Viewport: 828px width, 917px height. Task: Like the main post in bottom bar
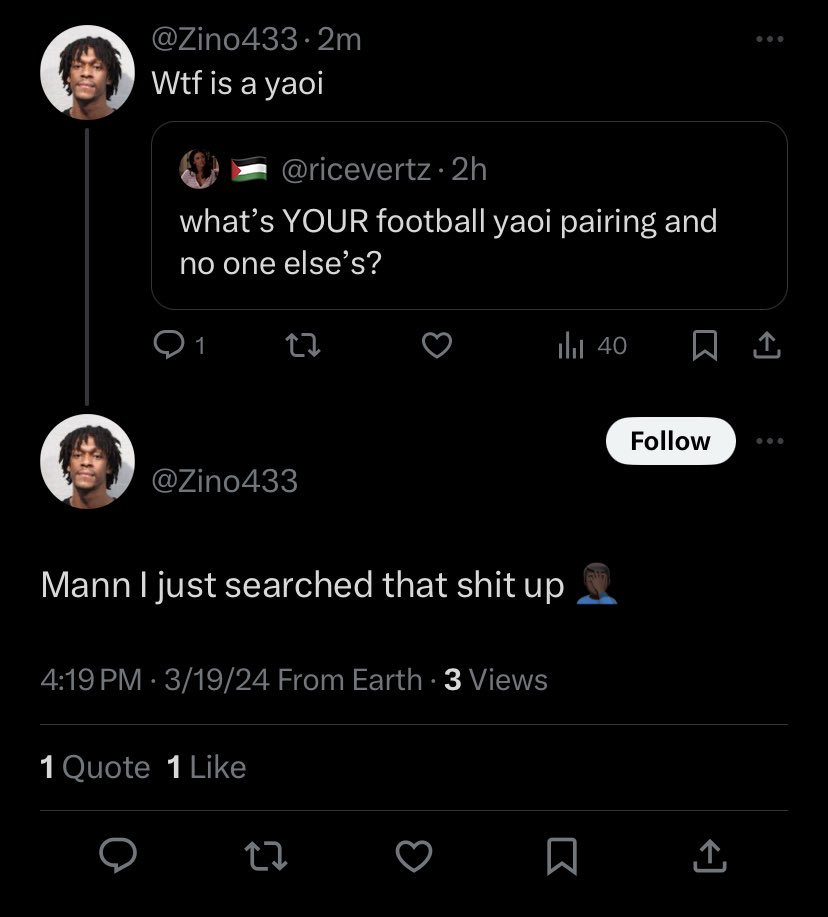coord(414,854)
